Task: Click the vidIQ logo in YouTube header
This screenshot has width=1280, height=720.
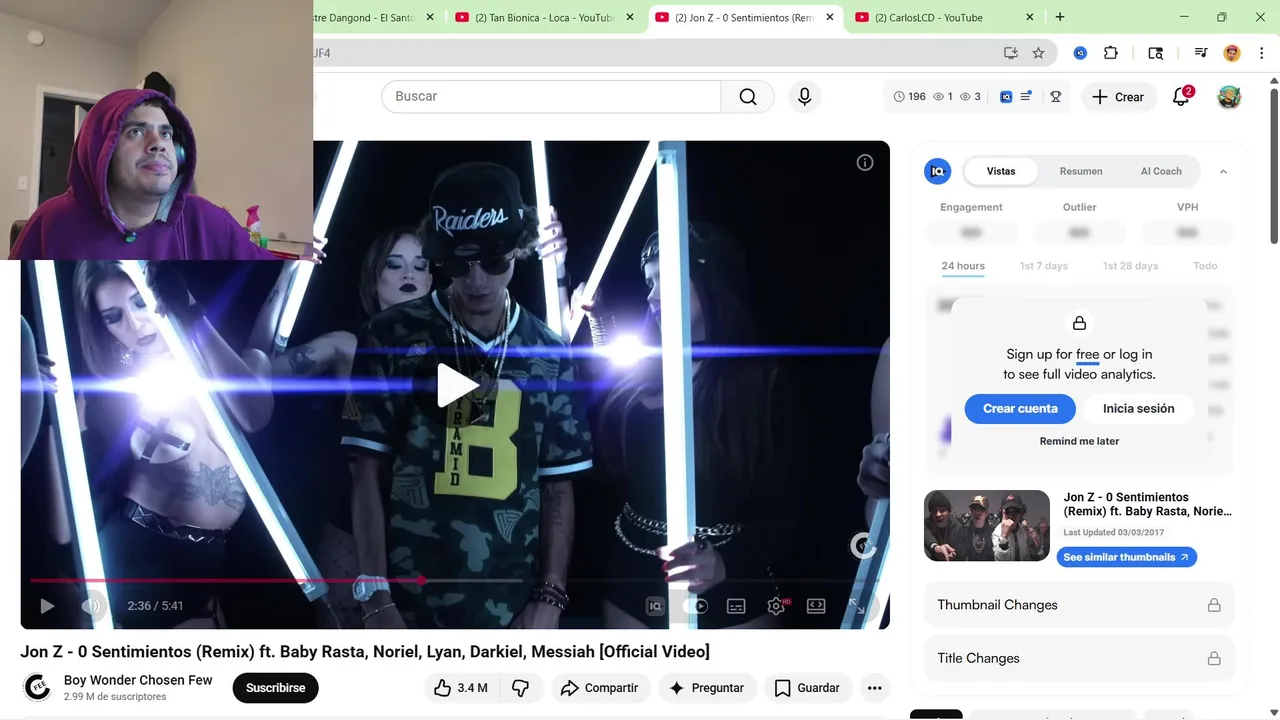Action: (1006, 97)
